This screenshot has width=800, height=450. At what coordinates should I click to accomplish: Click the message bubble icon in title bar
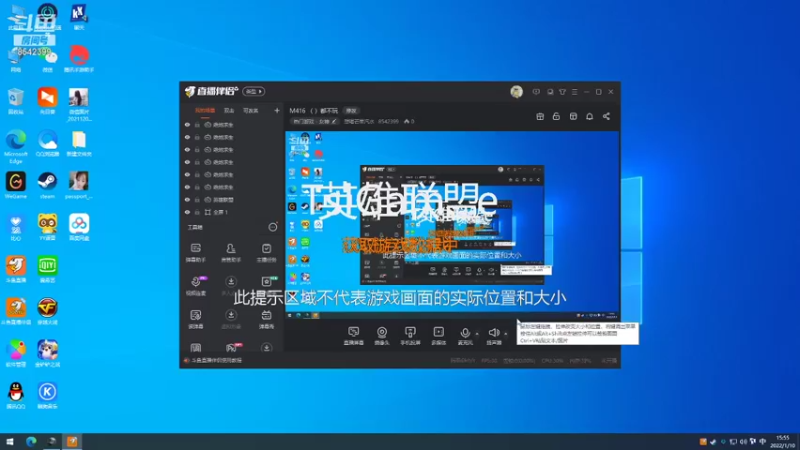536,92
